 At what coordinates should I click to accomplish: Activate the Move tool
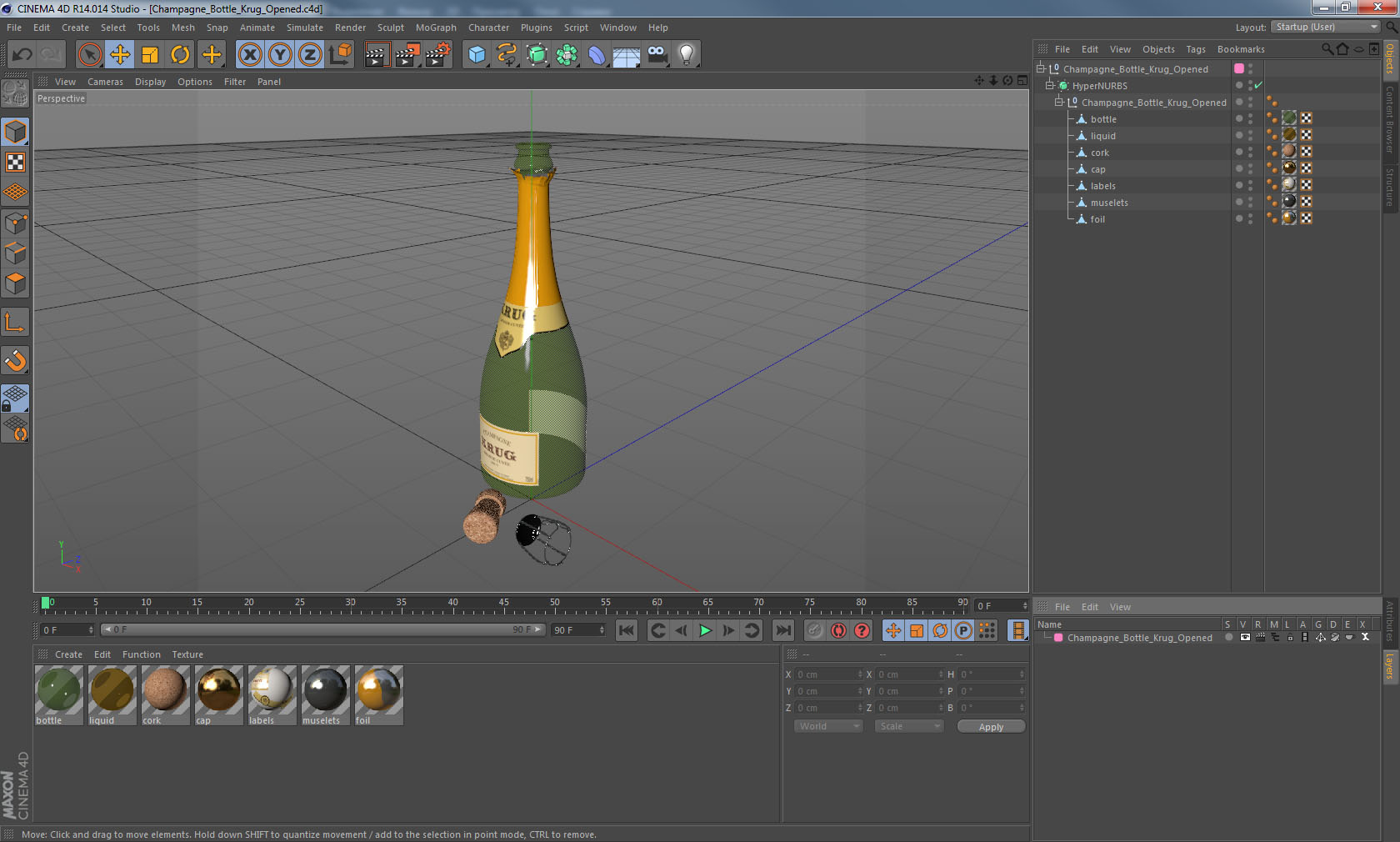pos(120,55)
